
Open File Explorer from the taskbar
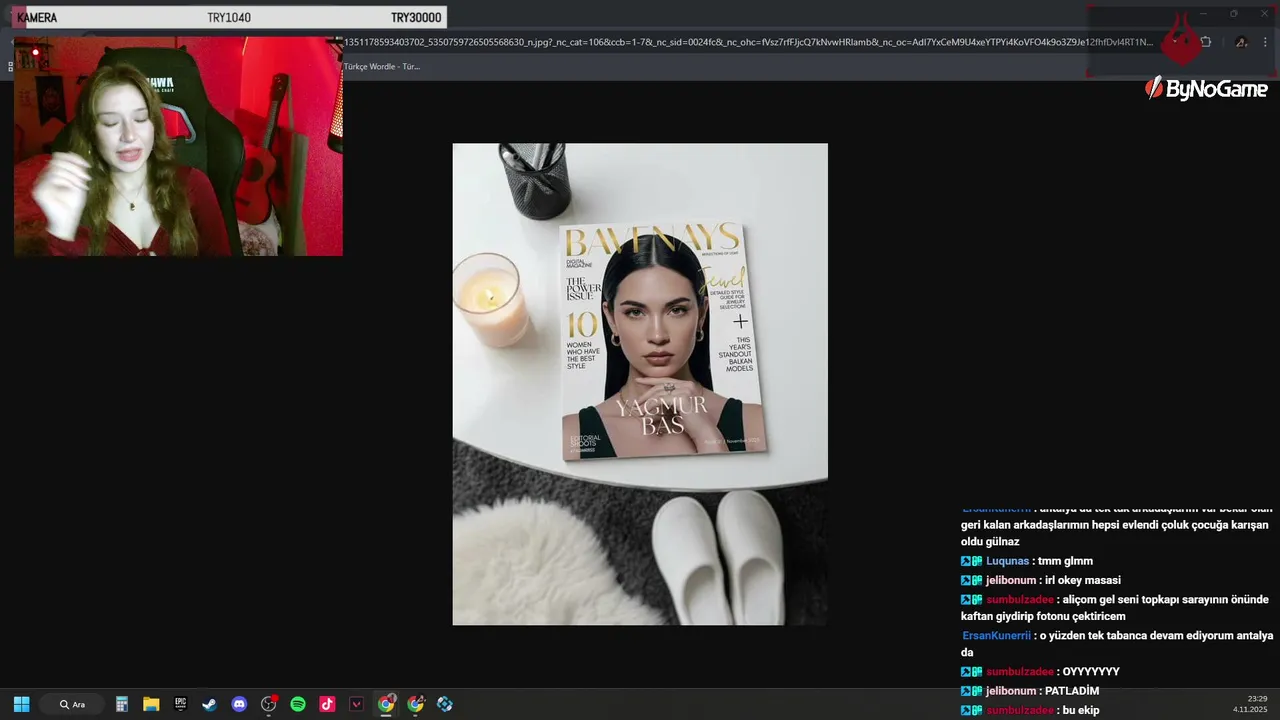tap(151, 704)
